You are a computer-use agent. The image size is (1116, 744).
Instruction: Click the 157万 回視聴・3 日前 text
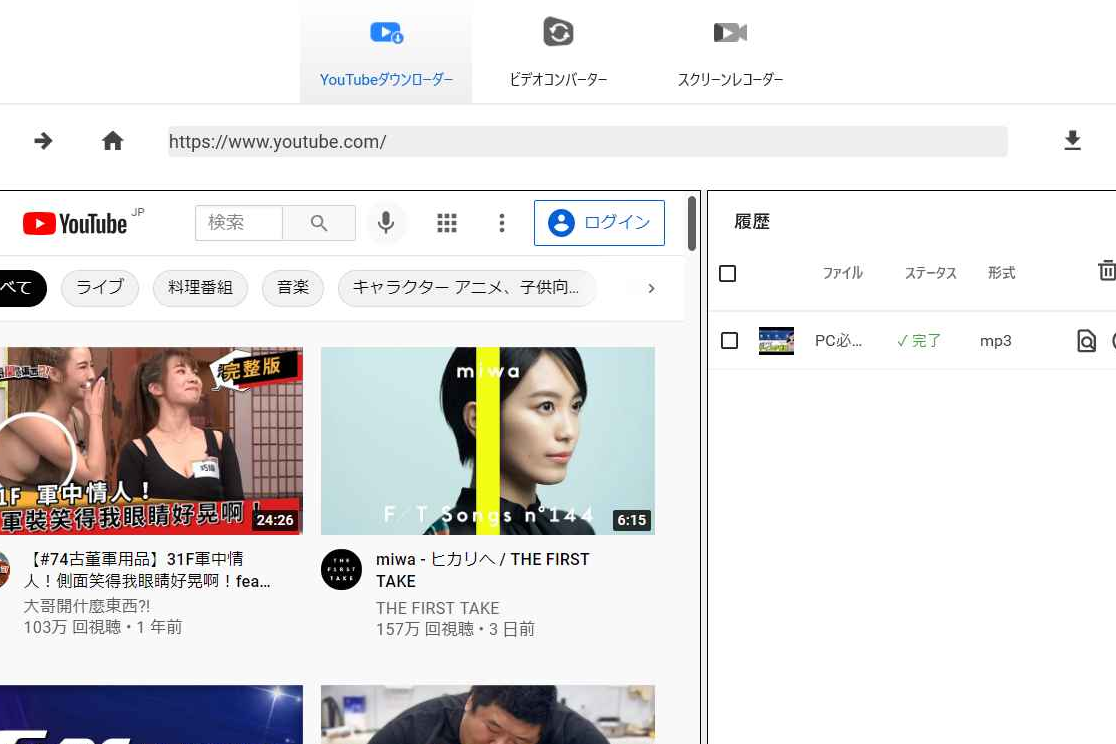click(x=456, y=629)
